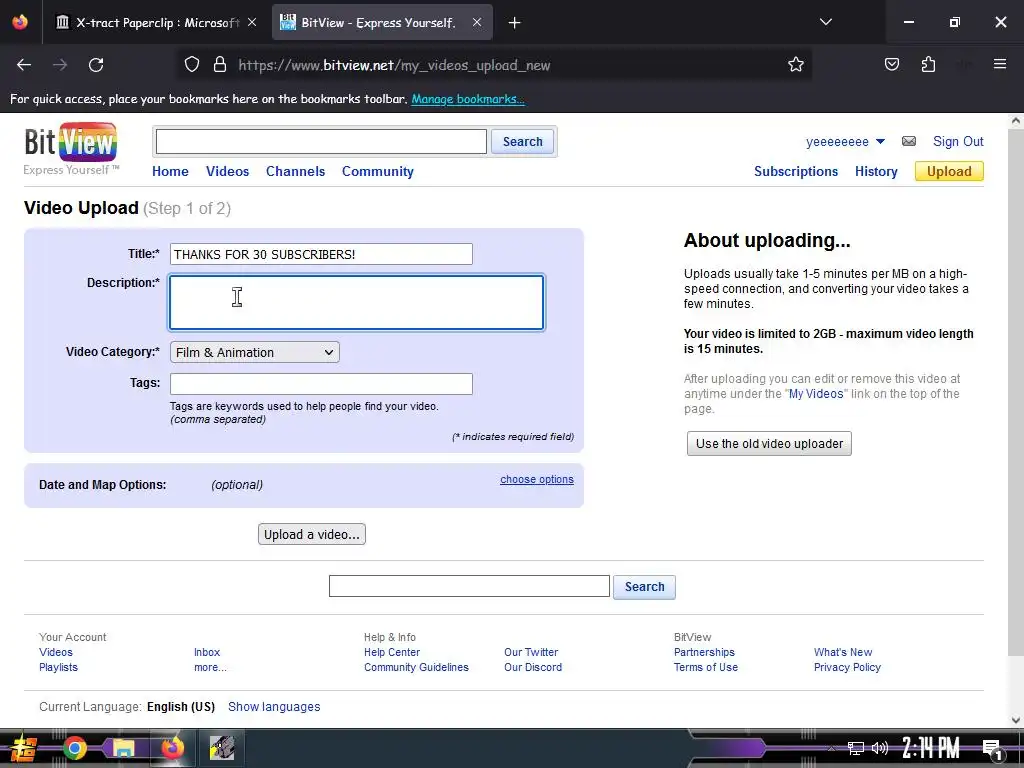Launch Chrome from the taskbar
1024x768 pixels.
[74, 748]
